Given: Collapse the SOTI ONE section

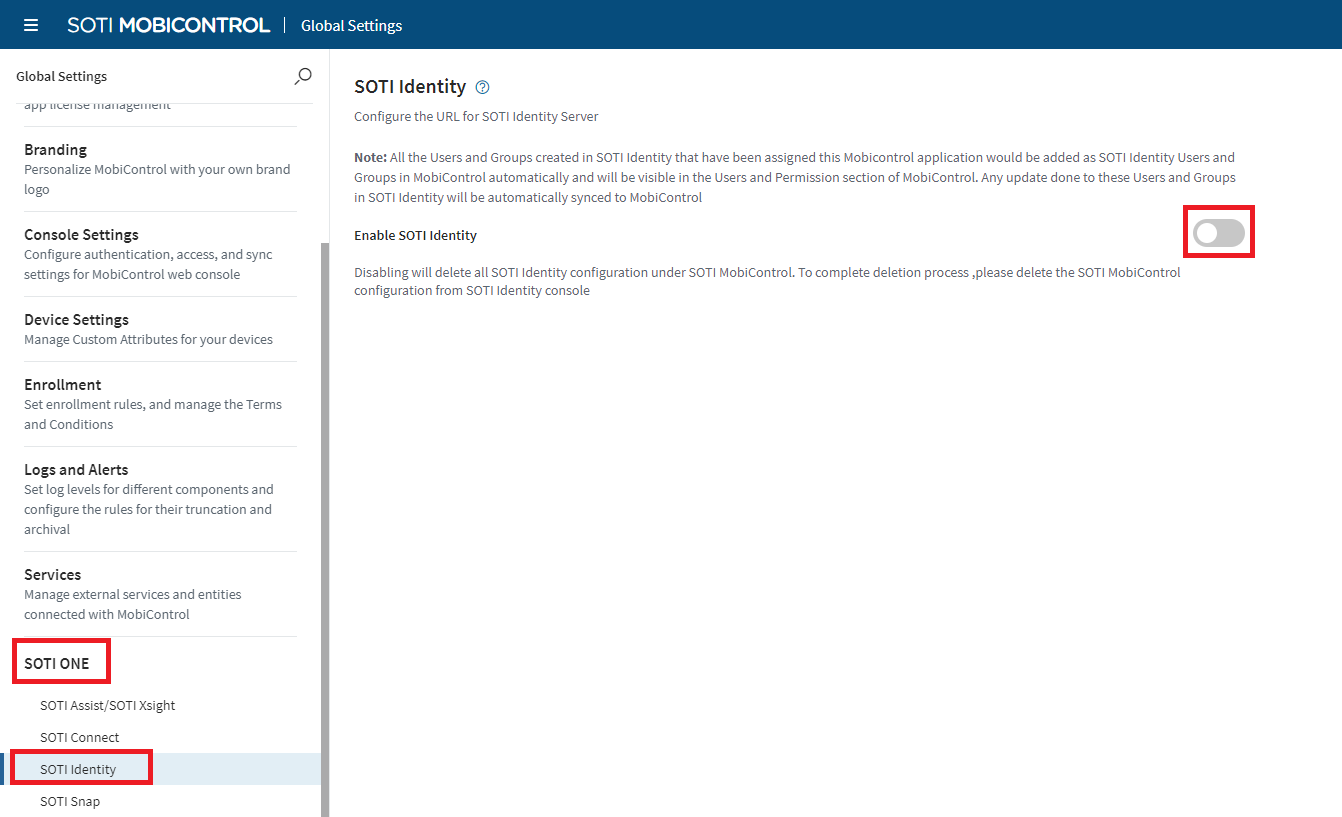Looking at the screenshot, I should [57, 663].
